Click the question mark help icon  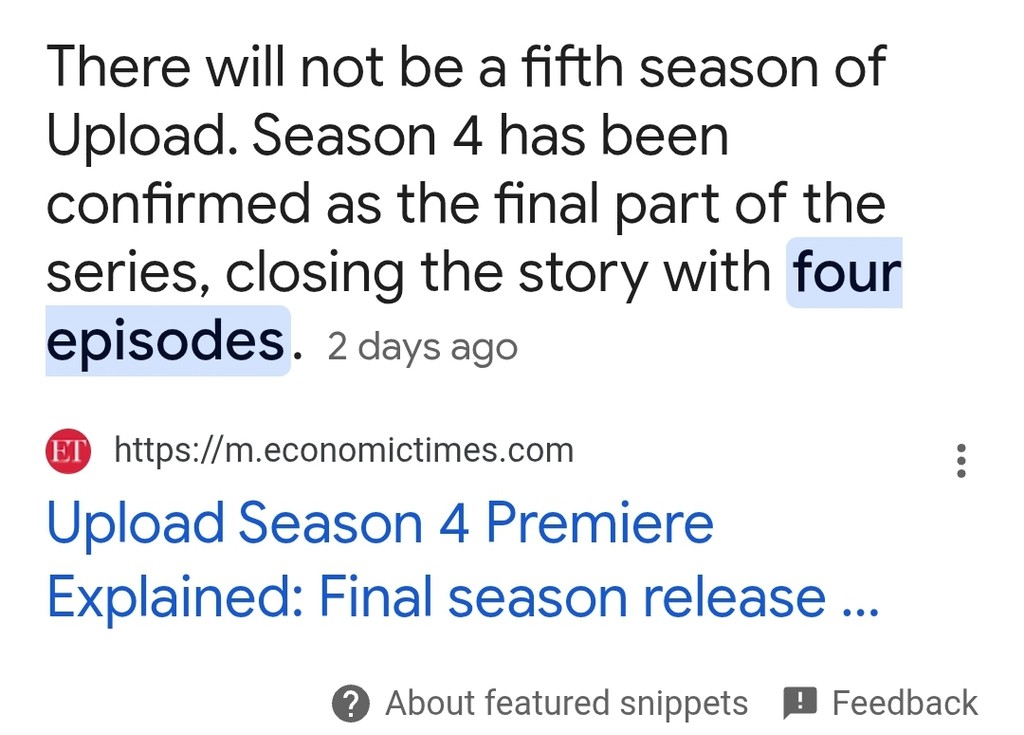(351, 704)
